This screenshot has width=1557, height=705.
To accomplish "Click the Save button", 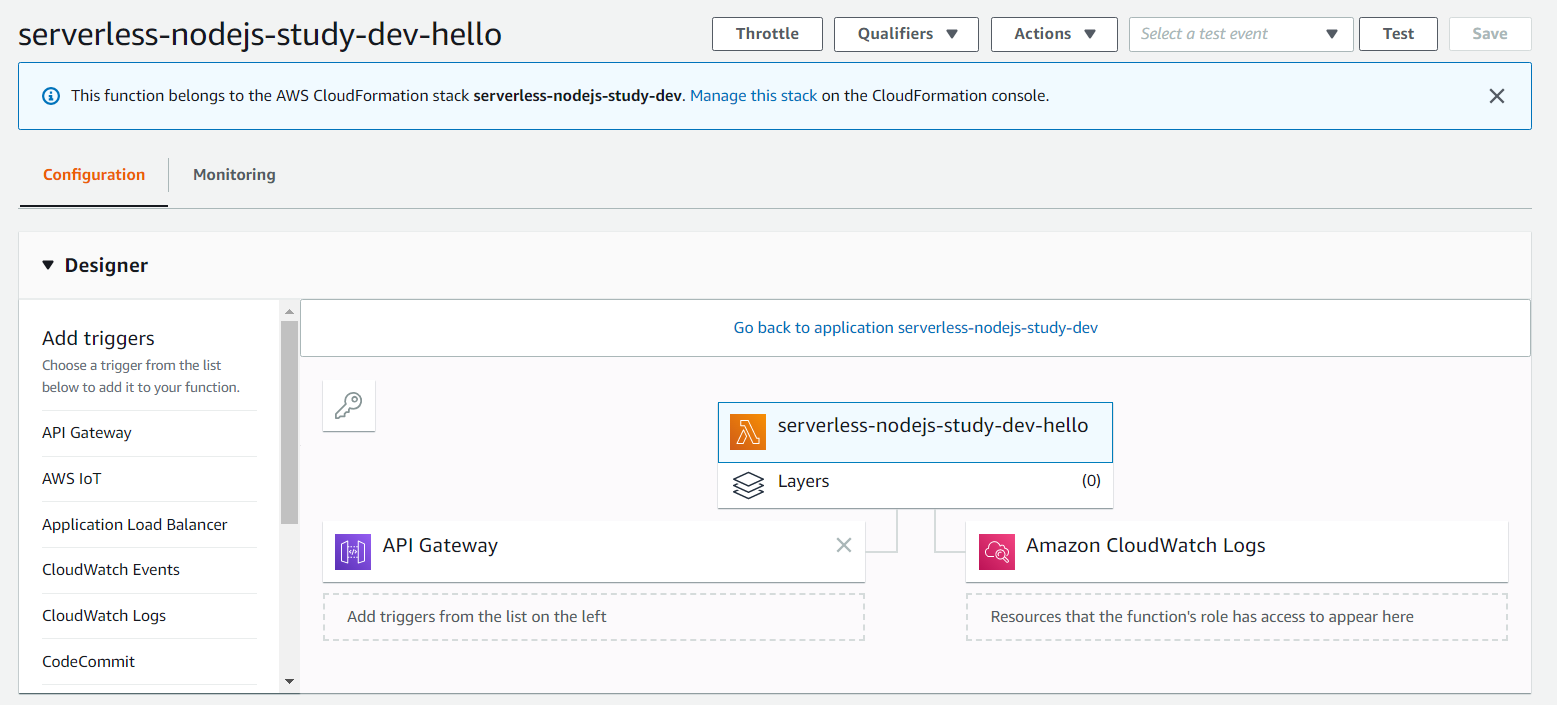I will point(1490,34).
